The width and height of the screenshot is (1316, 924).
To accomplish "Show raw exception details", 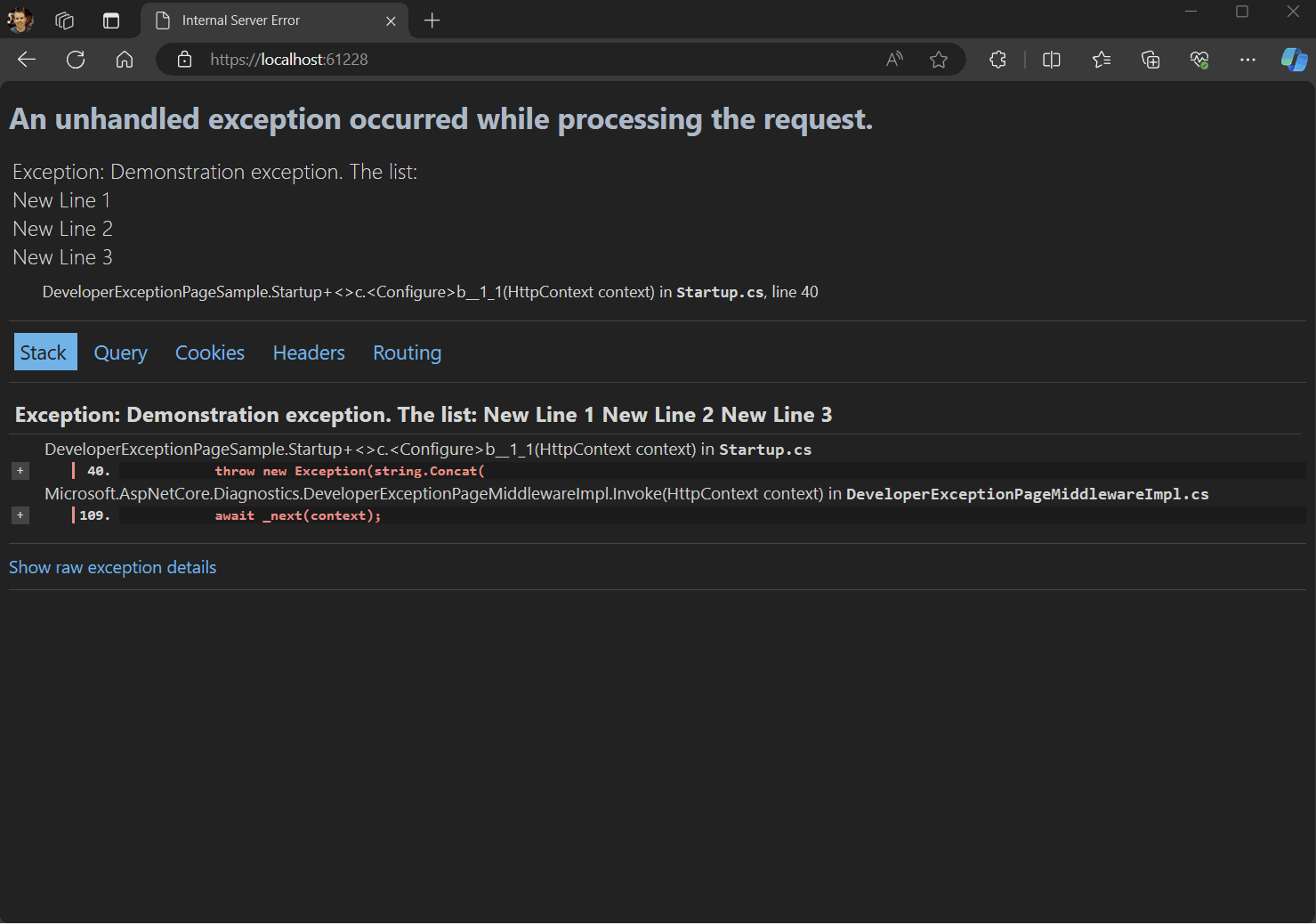I will pos(112,567).
